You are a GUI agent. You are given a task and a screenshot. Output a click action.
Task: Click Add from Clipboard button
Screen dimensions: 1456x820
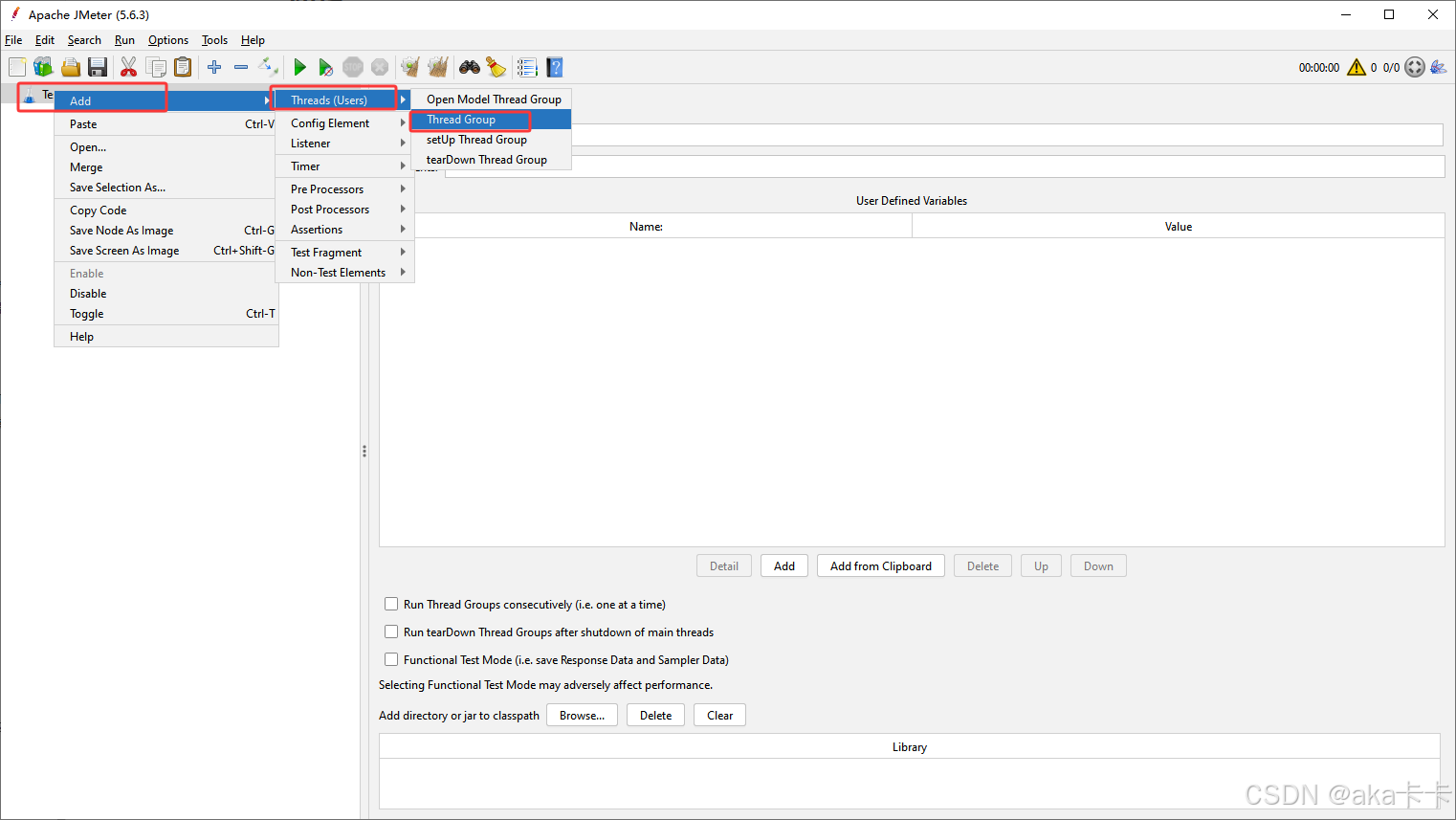point(881,566)
